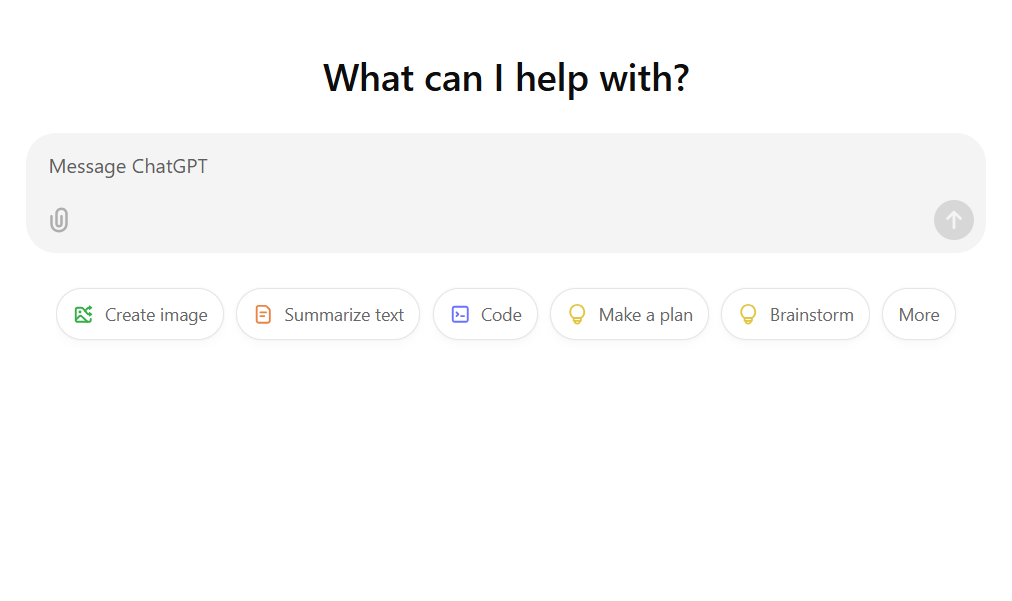Click the "Create image" label text
Screen dimensions: 1012x601
pyautogui.click(x=156, y=315)
